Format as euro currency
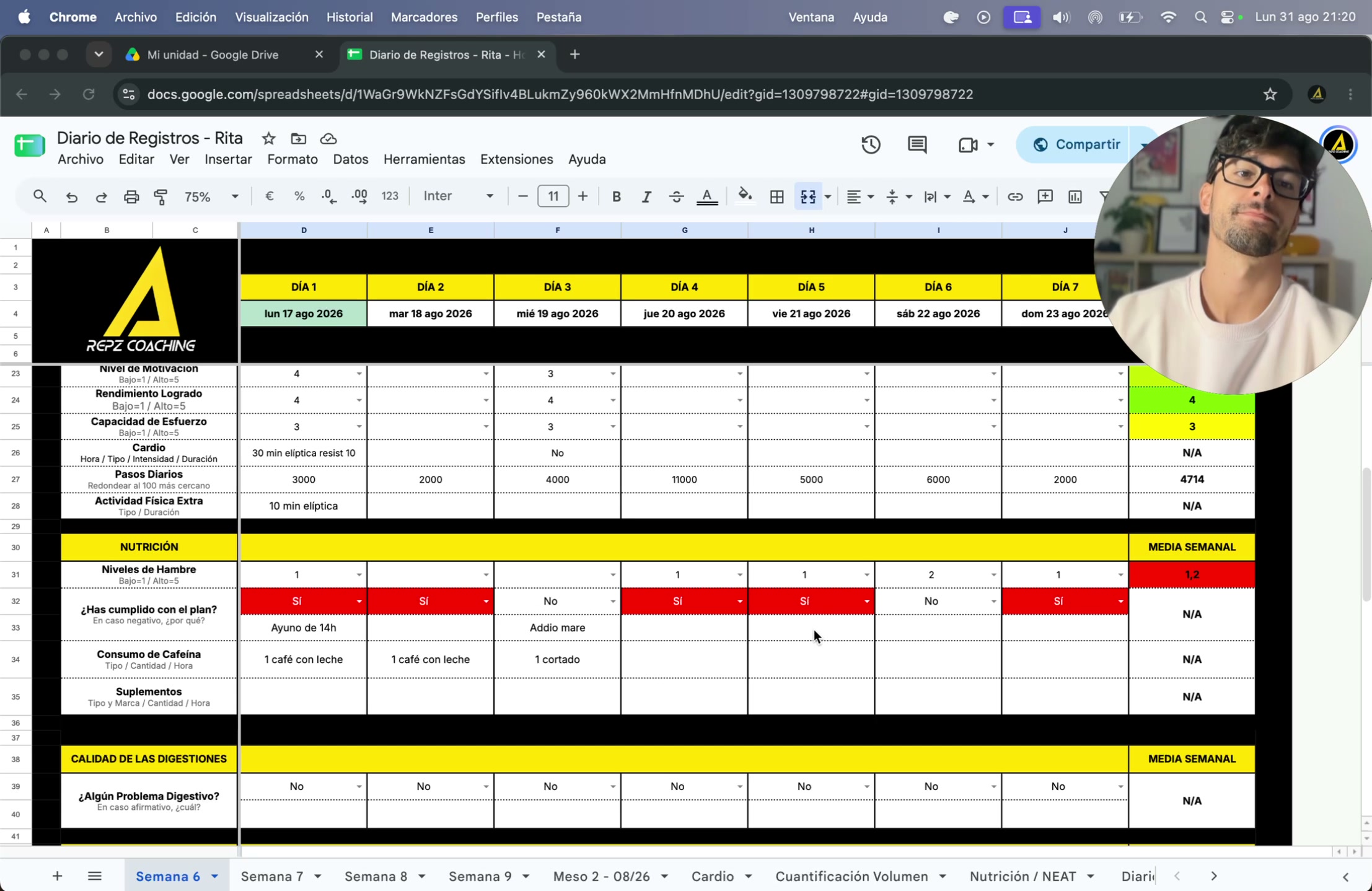The image size is (1372, 891). coord(269,196)
